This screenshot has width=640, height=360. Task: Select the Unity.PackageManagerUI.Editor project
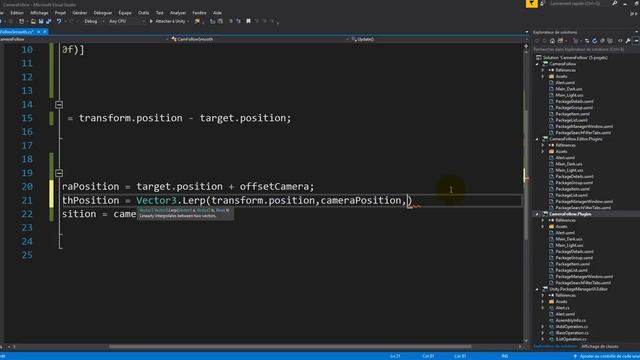578,289
